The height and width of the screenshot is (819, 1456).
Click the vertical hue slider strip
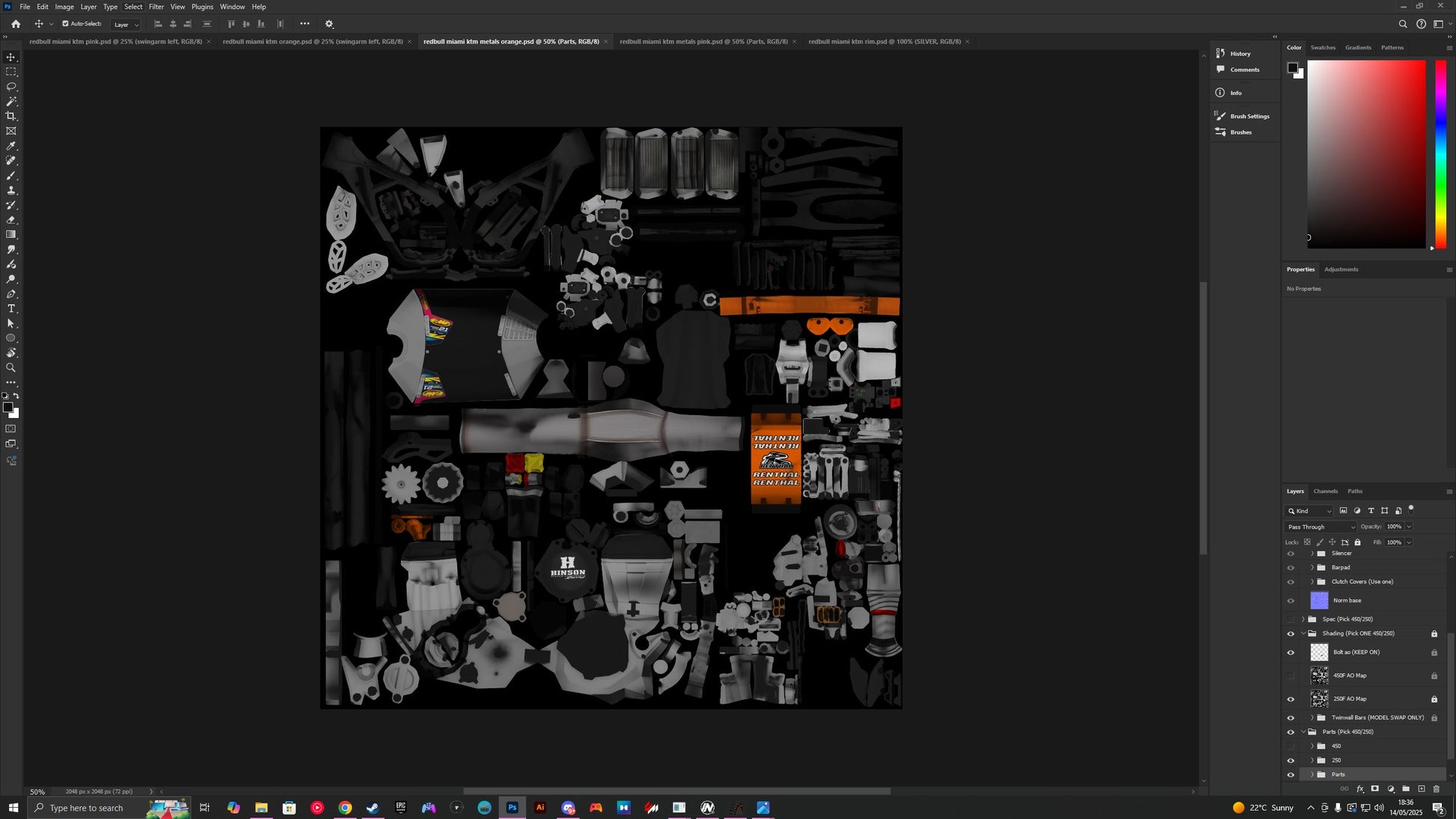point(1440,153)
